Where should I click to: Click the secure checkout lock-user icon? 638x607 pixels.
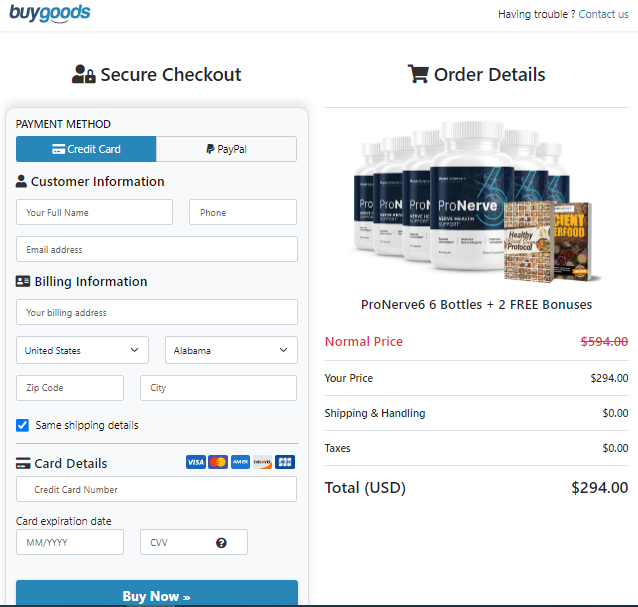pos(83,74)
